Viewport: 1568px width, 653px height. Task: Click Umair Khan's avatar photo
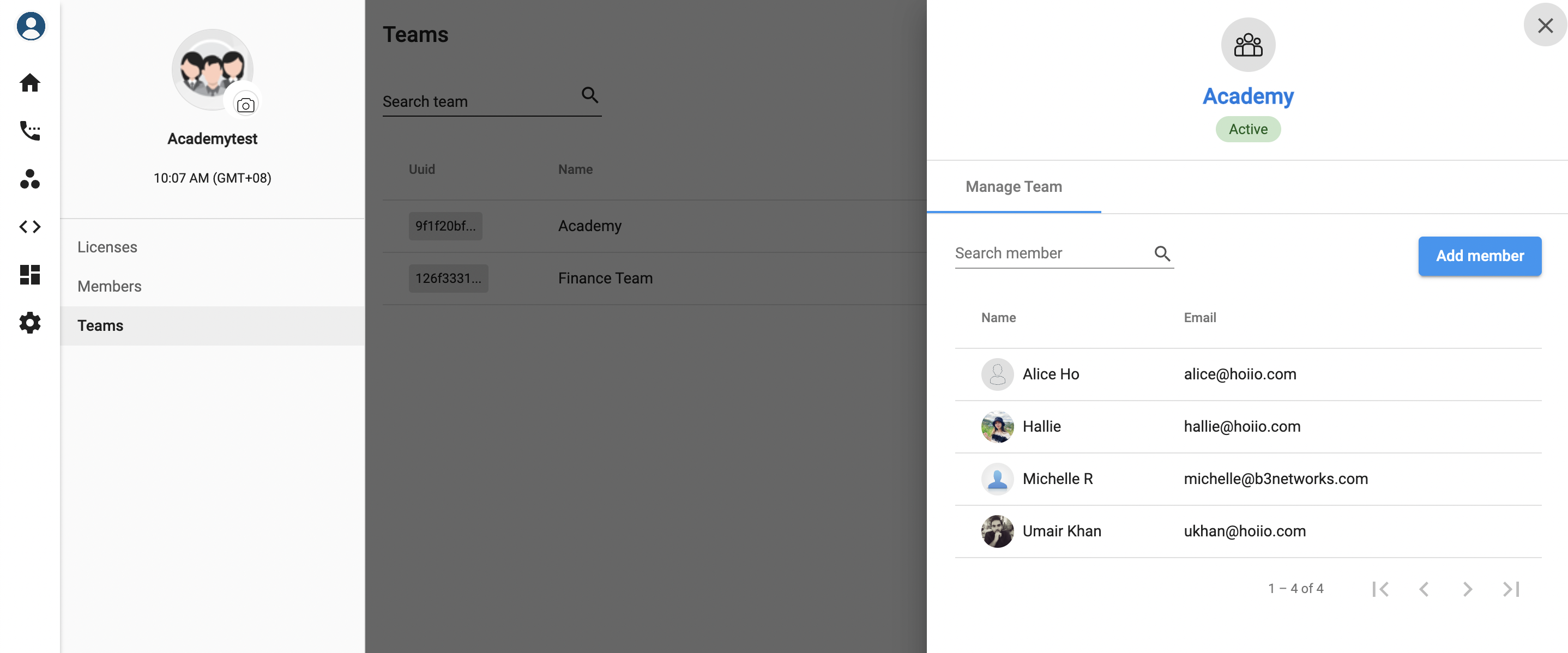coord(997,531)
